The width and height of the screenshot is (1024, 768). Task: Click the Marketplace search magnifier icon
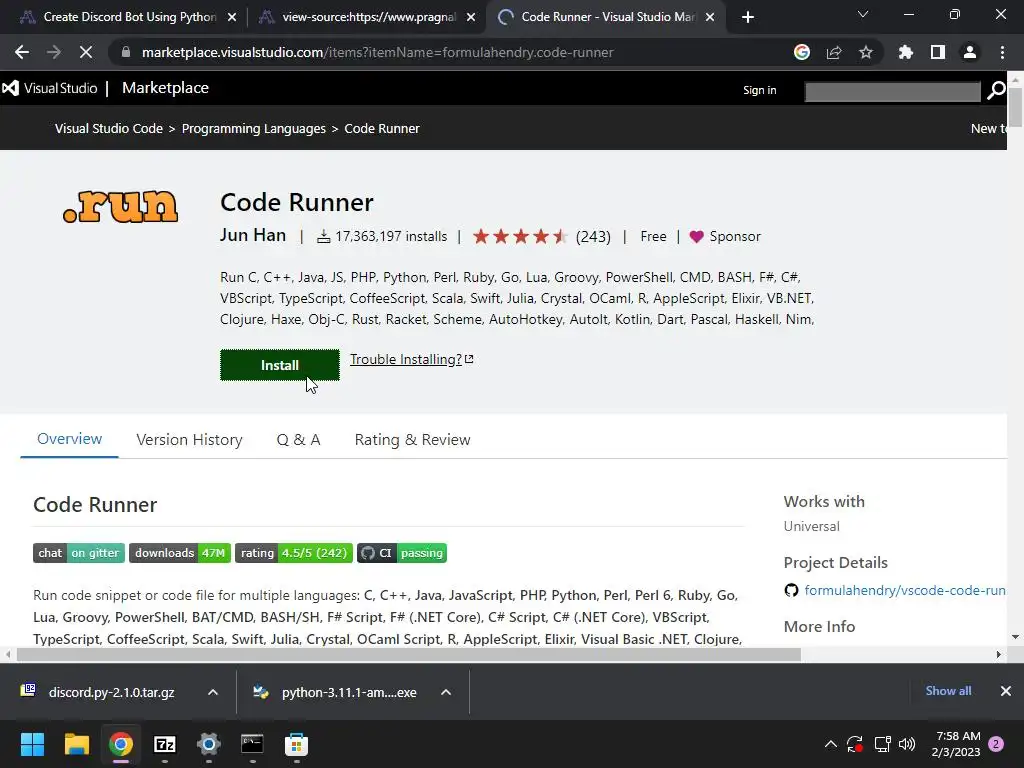(996, 90)
